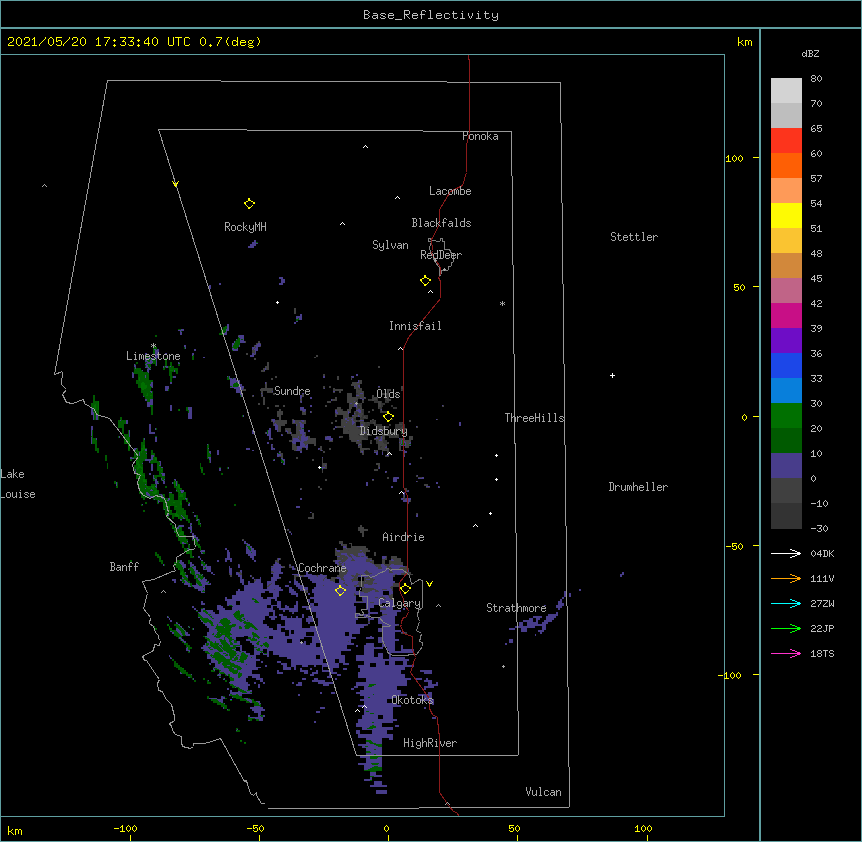Image resolution: width=862 pixels, height=842 pixels.
Task: Click the Limestone label
Action: (x=153, y=356)
